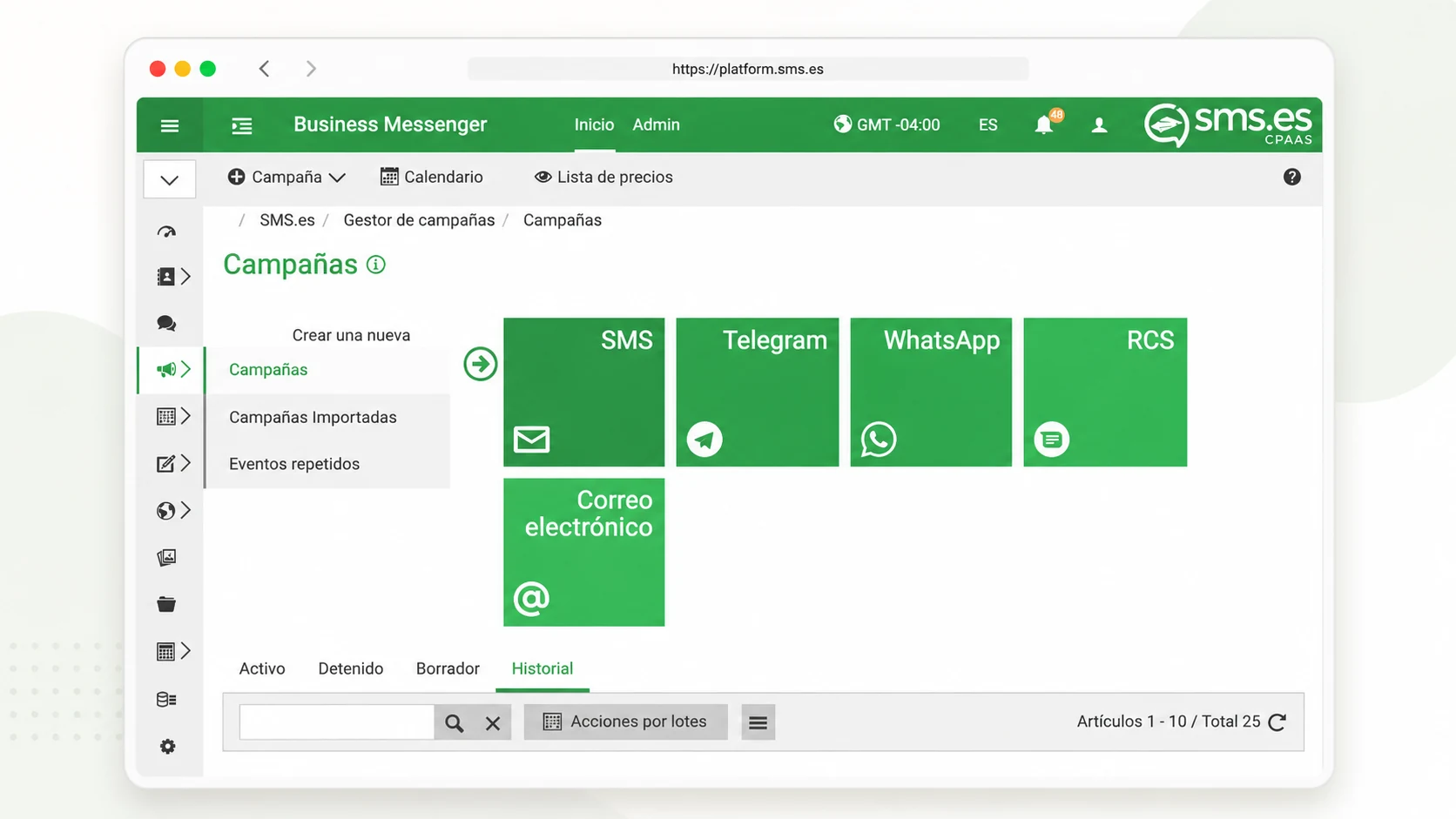Open the database list sidebar icon

coord(166,699)
